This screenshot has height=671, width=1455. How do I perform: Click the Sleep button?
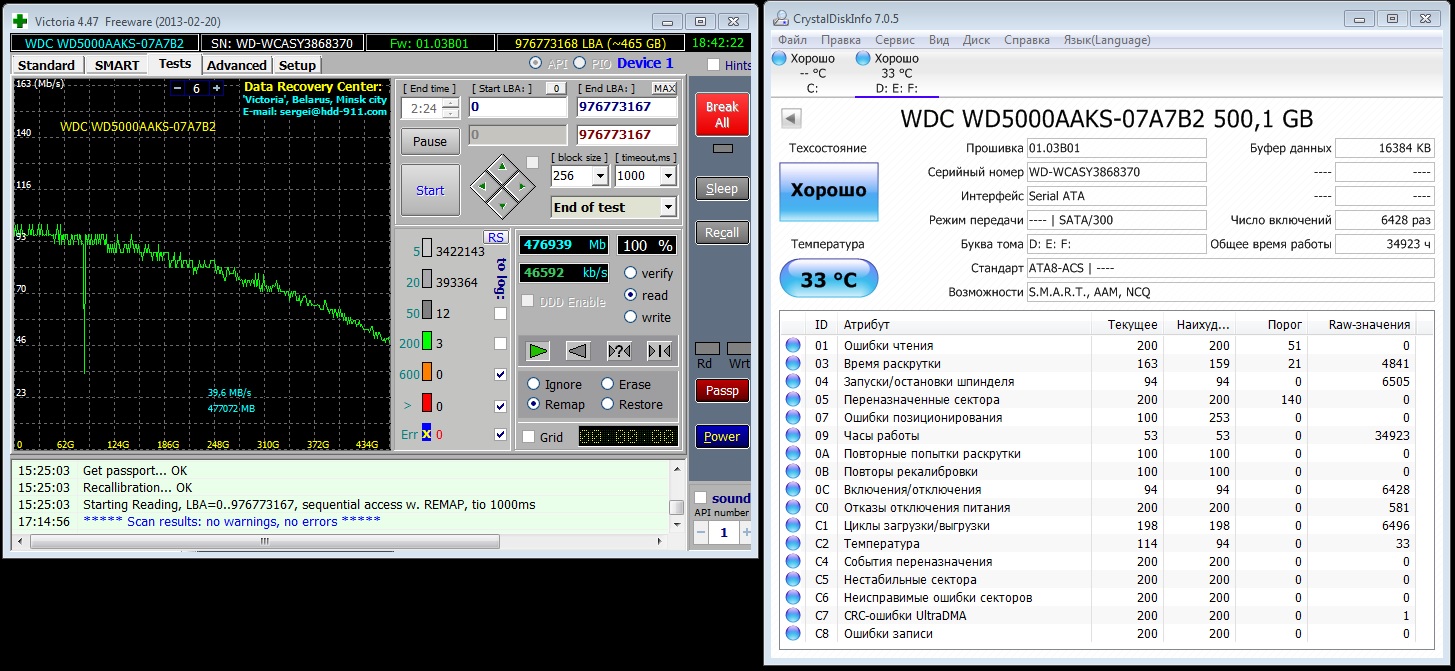721,188
